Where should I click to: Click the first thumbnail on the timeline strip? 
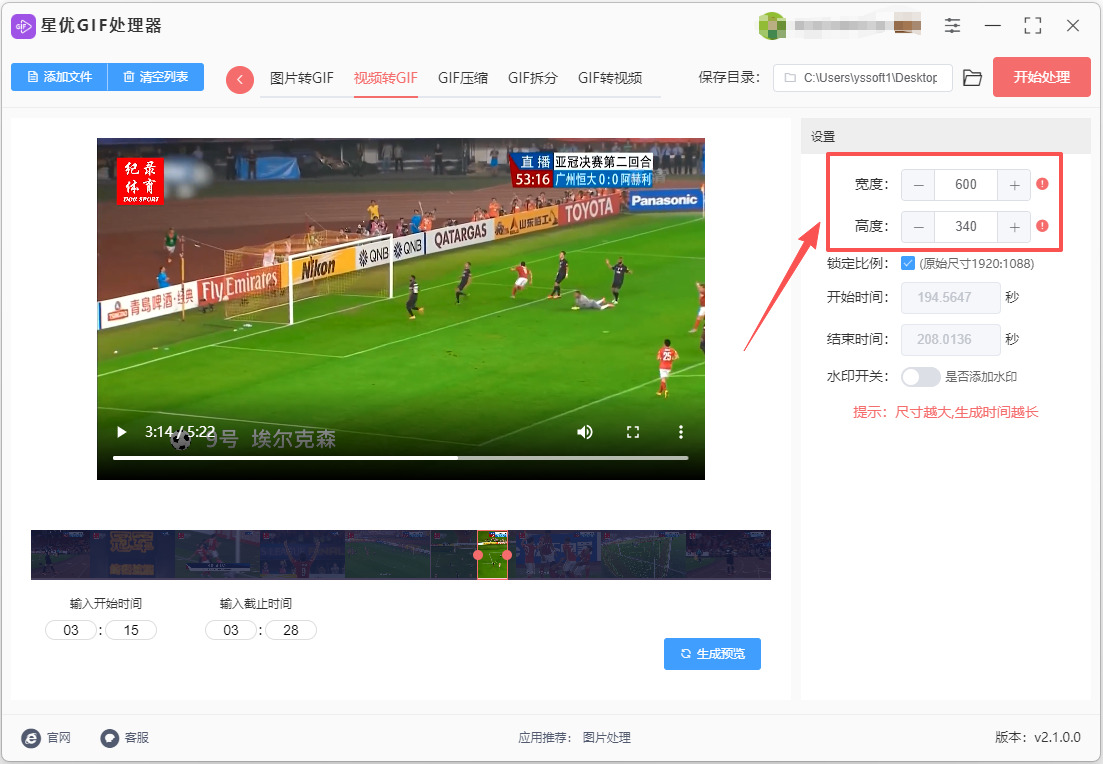pyautogui.click(x=60, y=555)
